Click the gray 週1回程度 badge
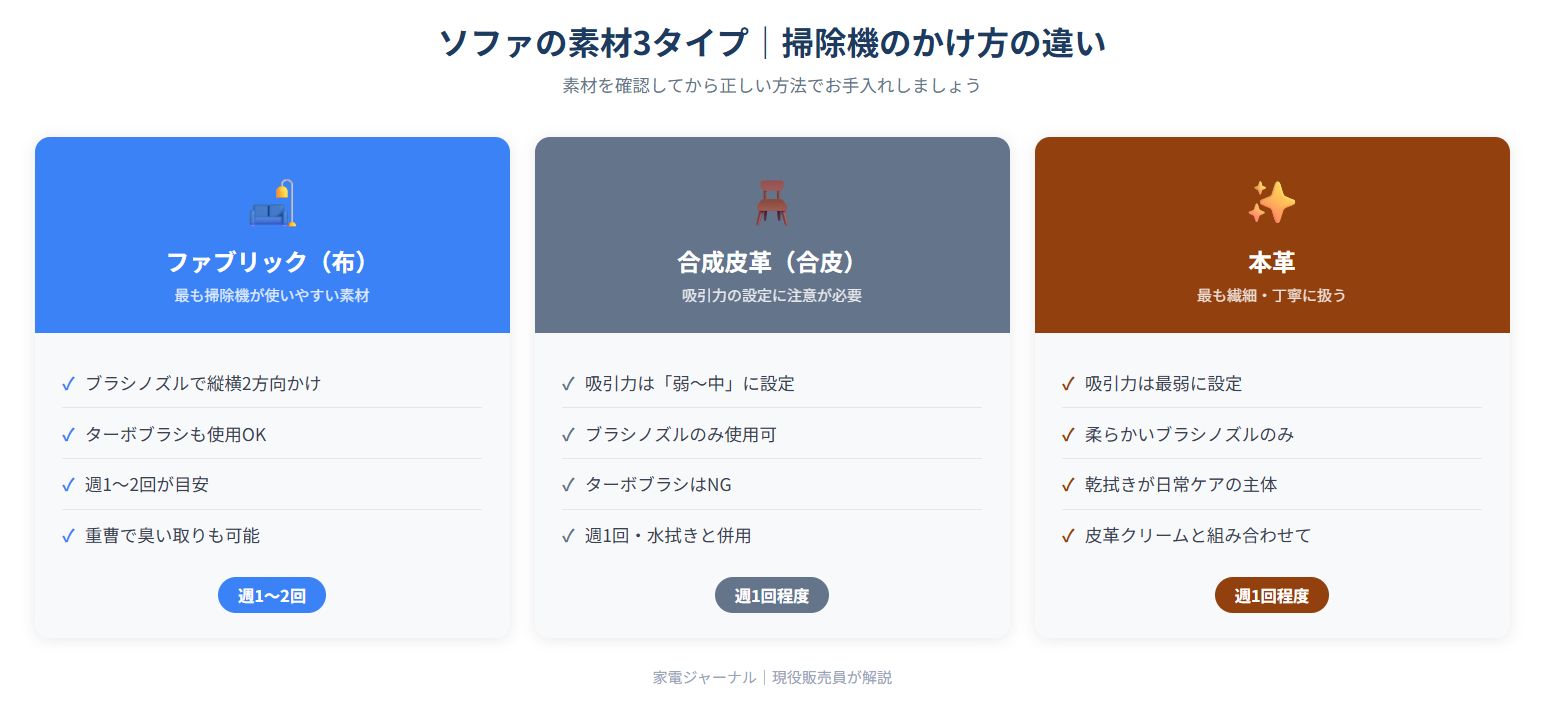 pyautogui.click(x=772, y=595)
